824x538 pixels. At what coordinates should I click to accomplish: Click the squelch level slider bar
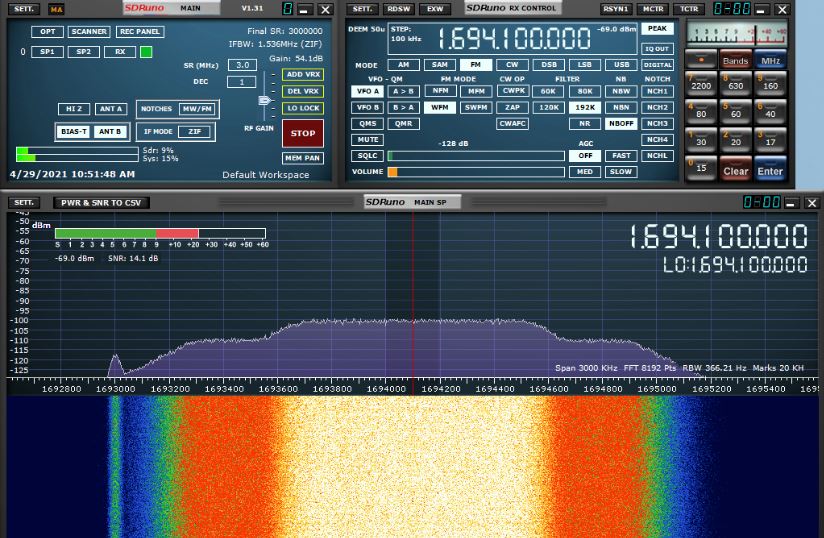click(x=476, y=156)
